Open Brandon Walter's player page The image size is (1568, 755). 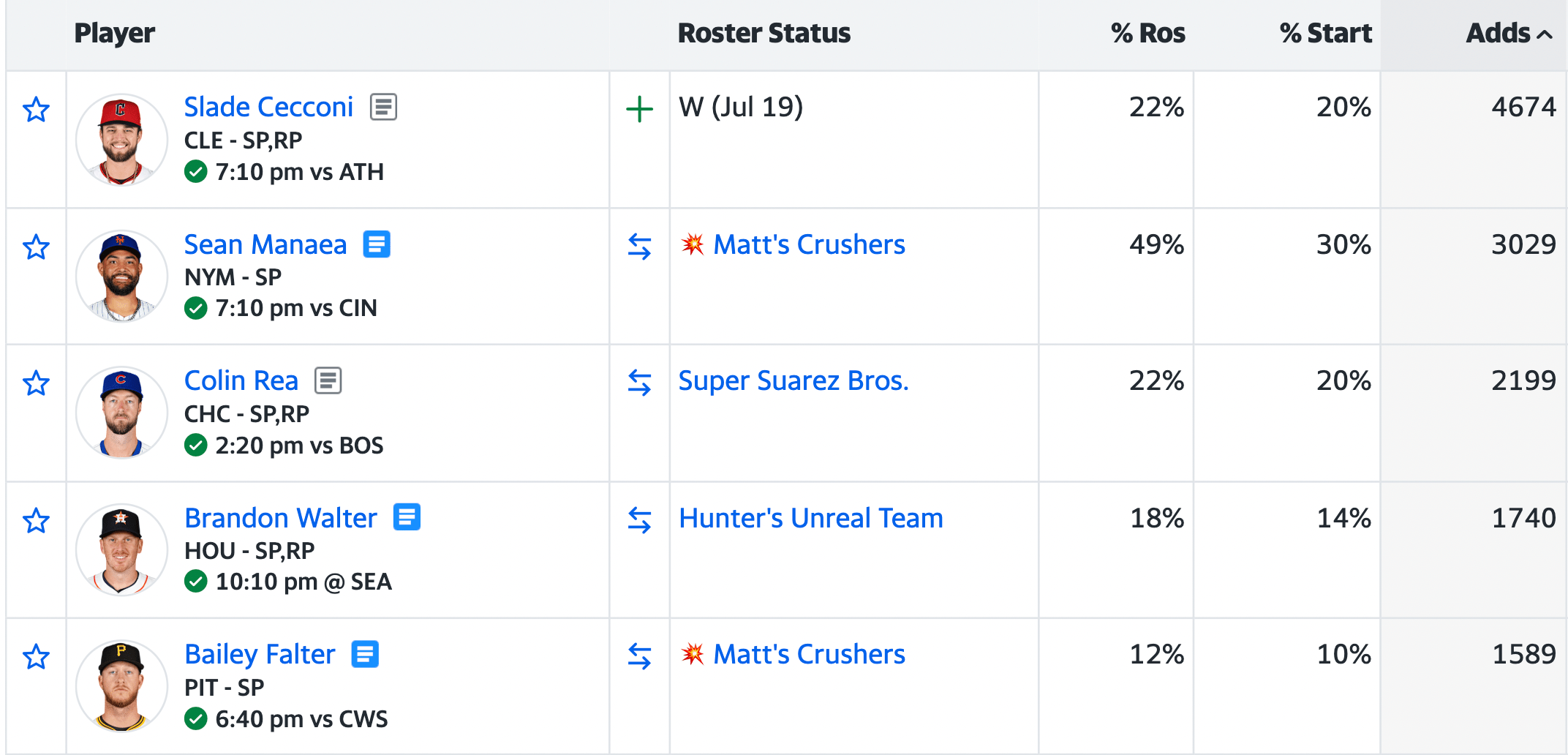click(x=280, y=518)
